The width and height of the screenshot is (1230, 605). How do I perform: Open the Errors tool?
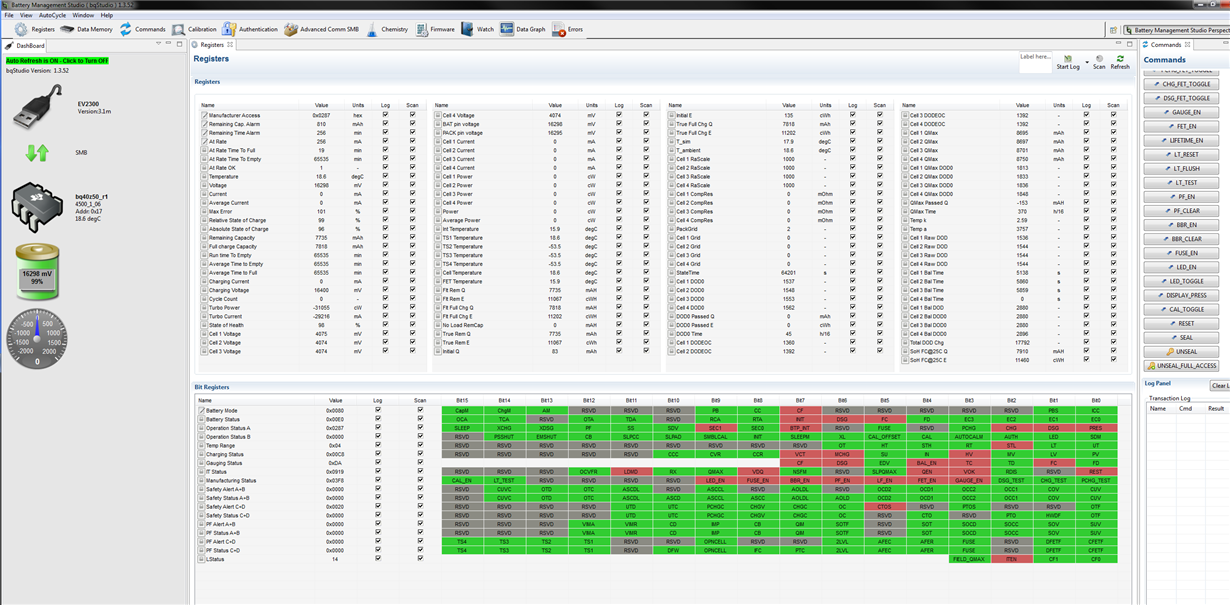coord(568,29)
